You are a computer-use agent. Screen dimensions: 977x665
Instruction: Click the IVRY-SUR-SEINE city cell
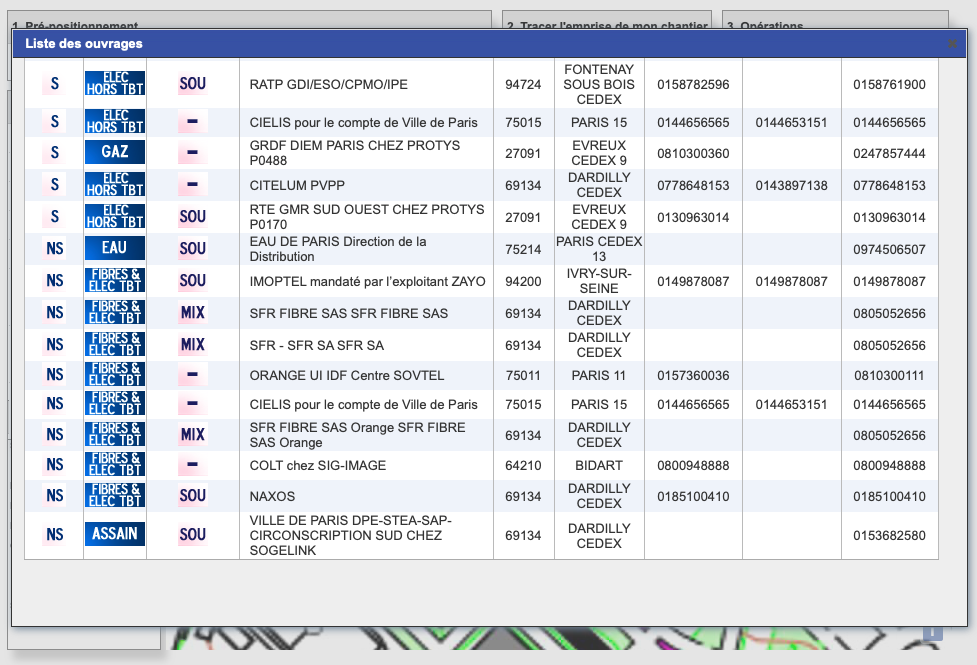coord(599,281)
